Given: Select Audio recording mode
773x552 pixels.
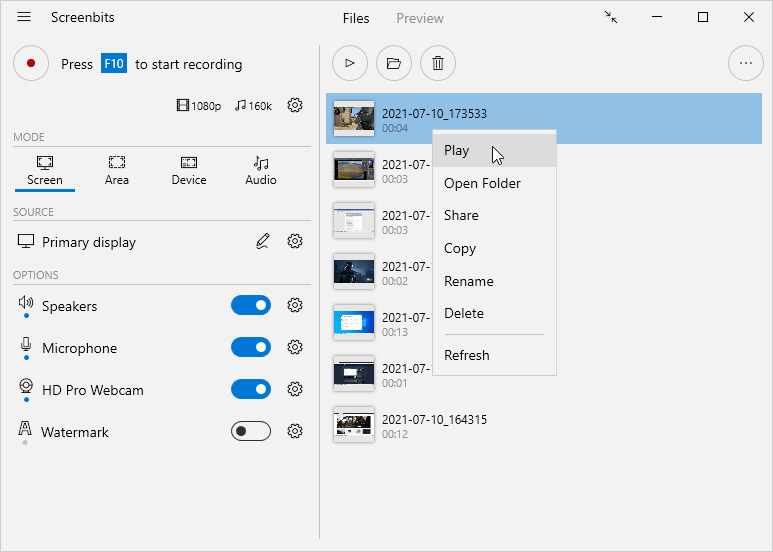Looking at the screenshot, I should [x=261, y=171].
